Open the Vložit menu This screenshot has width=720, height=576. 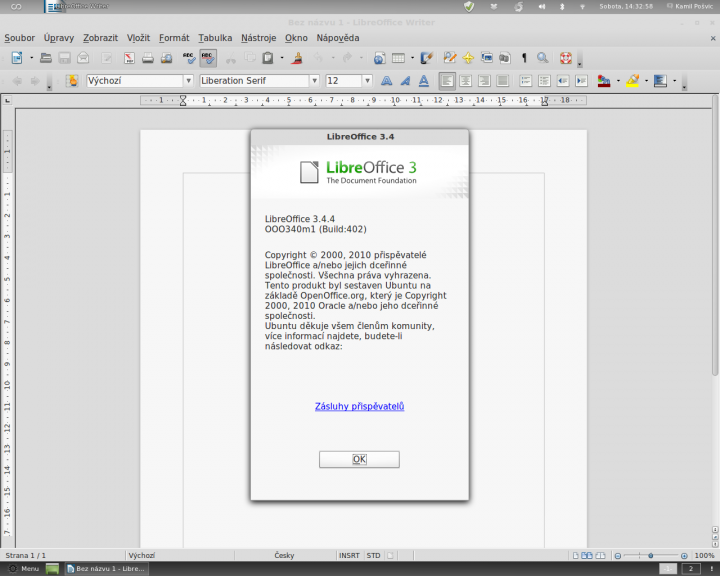tap(139, 38)
